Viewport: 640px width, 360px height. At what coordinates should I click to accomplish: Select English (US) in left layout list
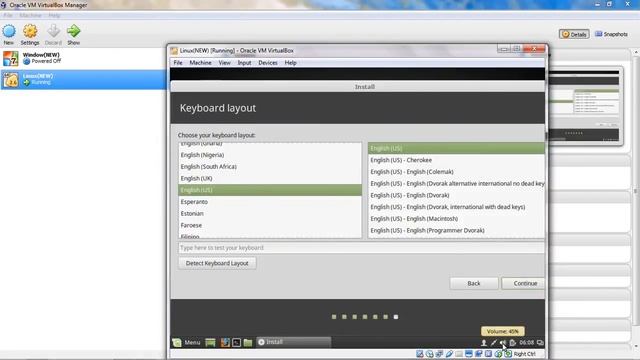(x=270, y=190)
